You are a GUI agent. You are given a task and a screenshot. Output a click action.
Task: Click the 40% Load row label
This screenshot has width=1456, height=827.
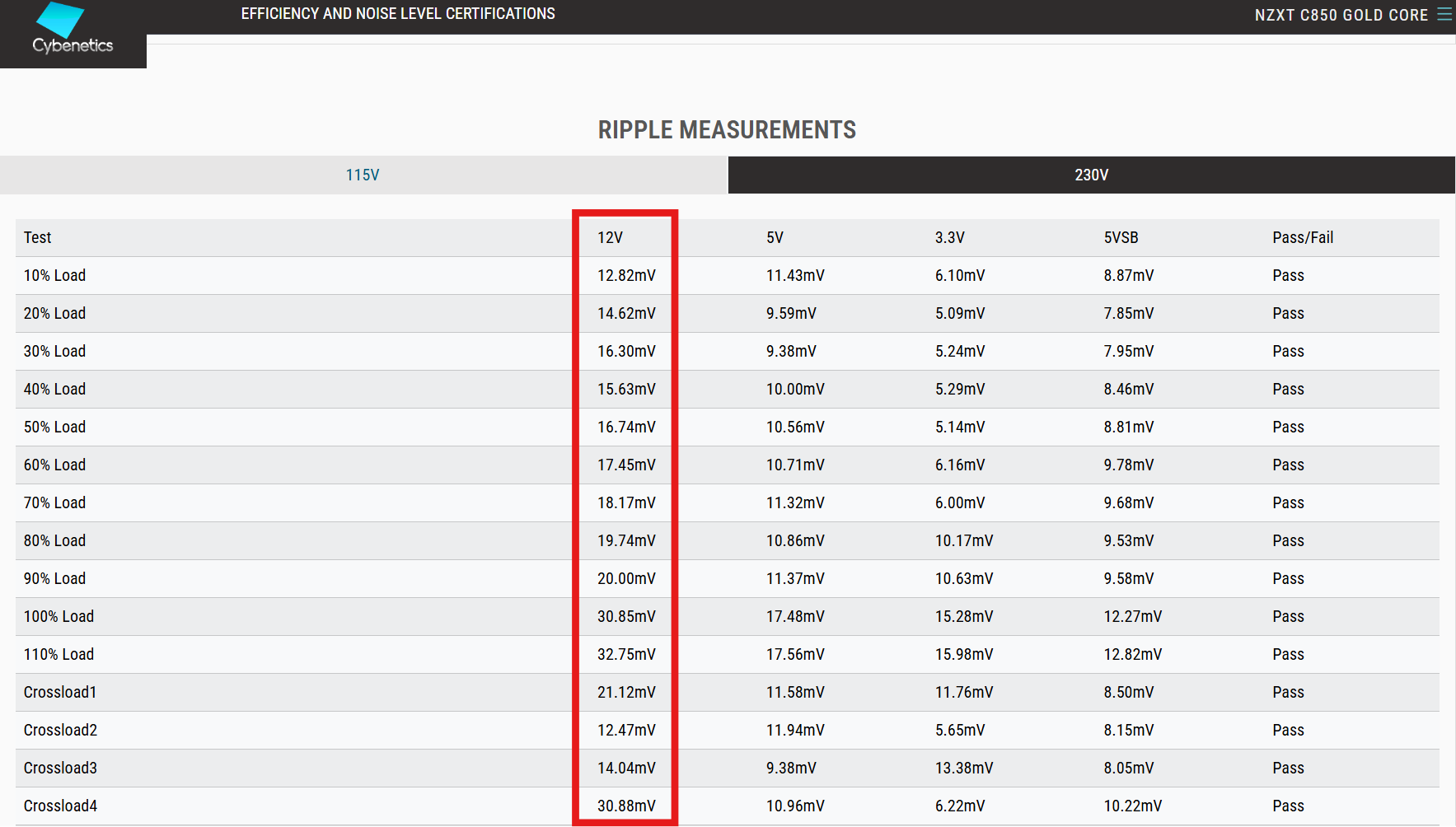tap(54, 389)
